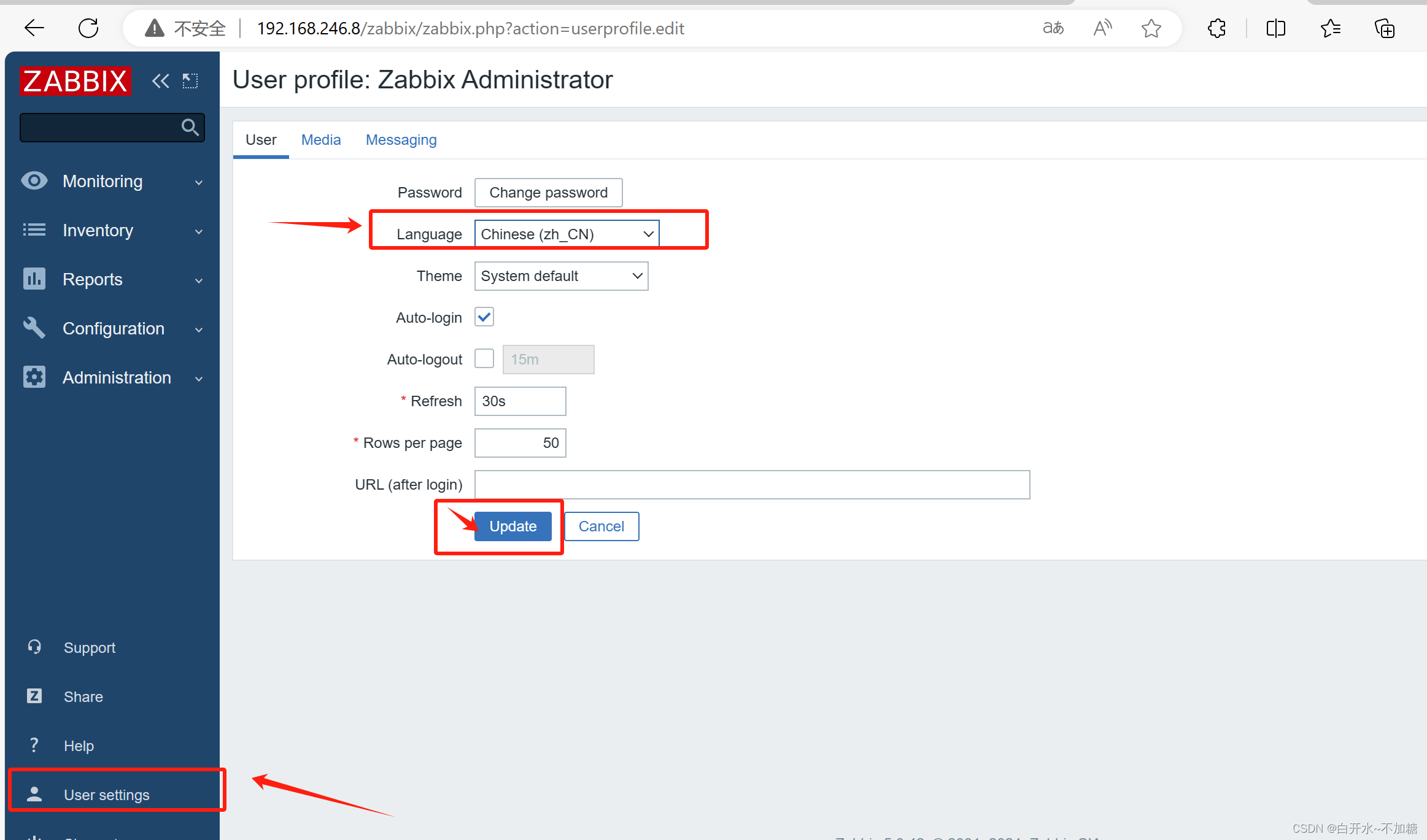1427x840 pixels.
Task: Click the Support headset icon
Action: (x=34, y=647)
